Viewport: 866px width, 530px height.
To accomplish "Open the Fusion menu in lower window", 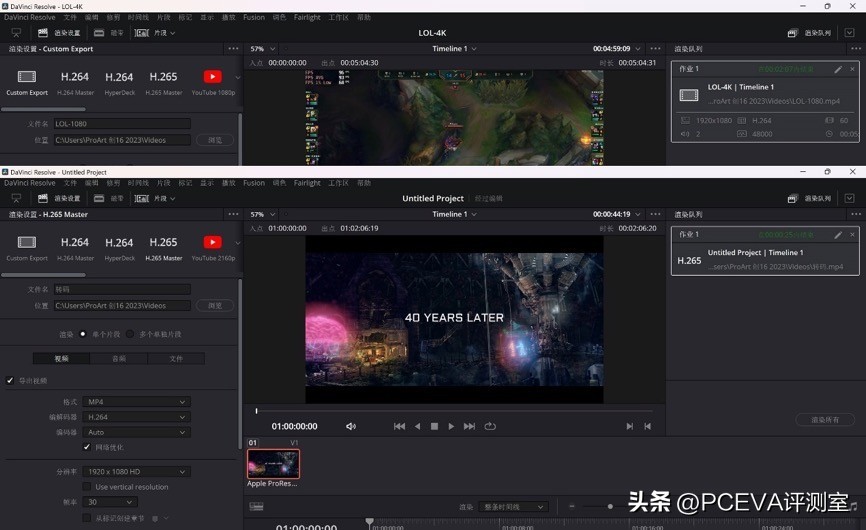I will 254,183.
